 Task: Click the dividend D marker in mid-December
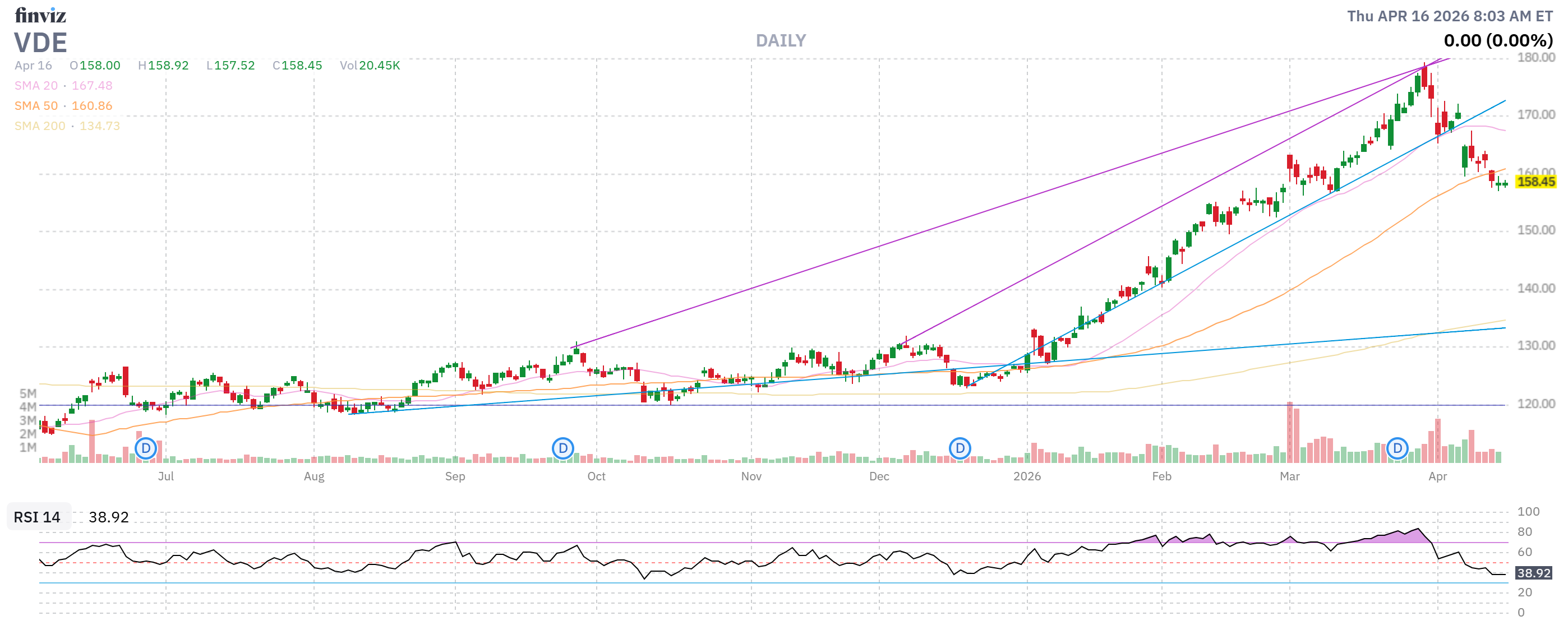pos(960,448)
